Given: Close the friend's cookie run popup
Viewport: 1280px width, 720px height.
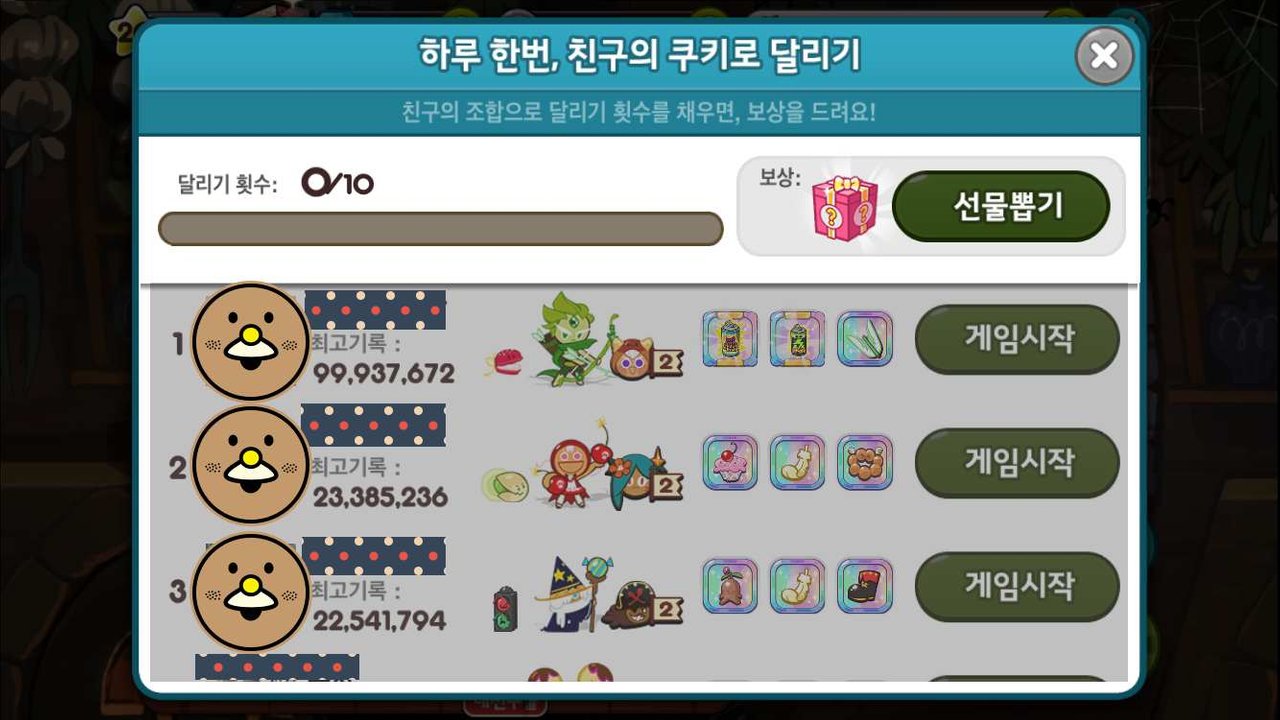Looking at the screenshot, I should 1104,55.
